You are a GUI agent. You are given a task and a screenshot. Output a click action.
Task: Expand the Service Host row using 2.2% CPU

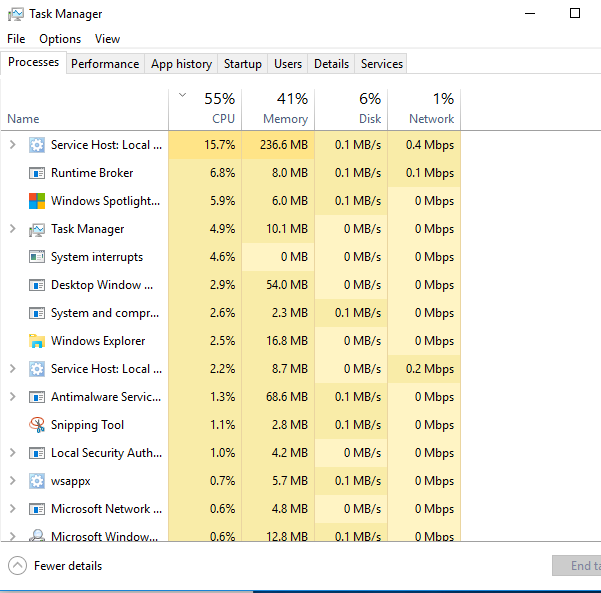coord(12,368)
